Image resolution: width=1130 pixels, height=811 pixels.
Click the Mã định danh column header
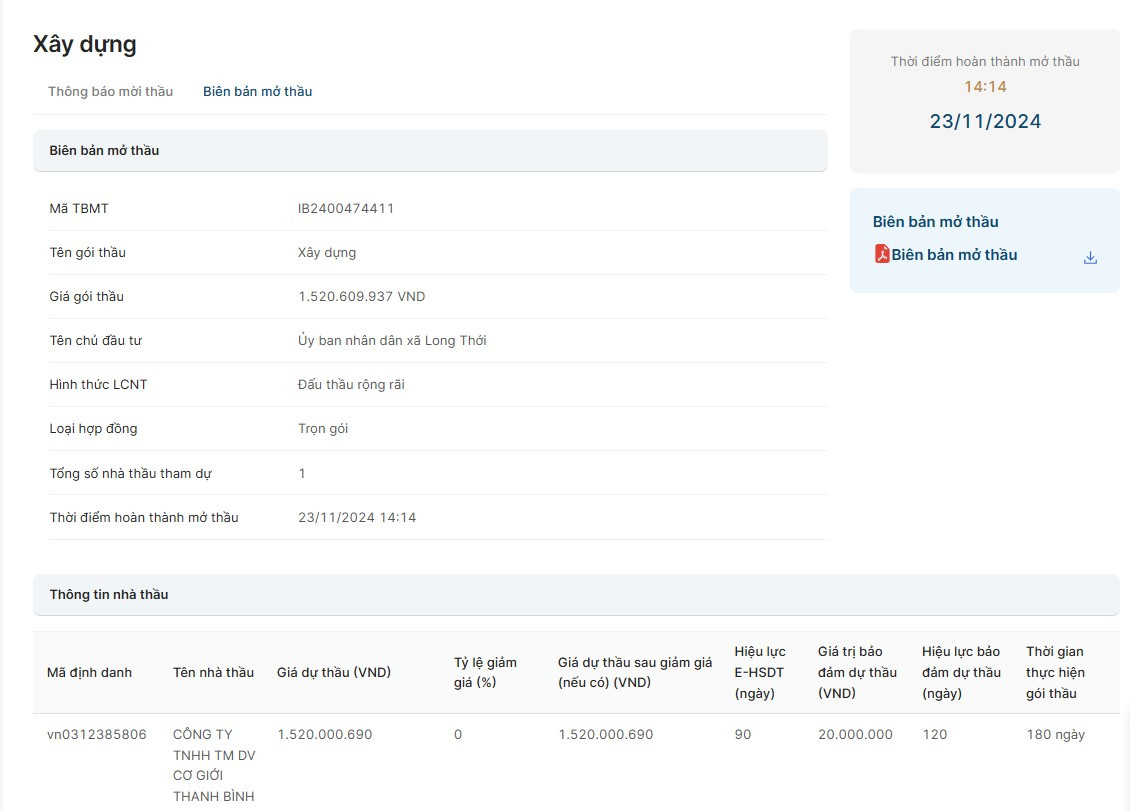(89, 672)
